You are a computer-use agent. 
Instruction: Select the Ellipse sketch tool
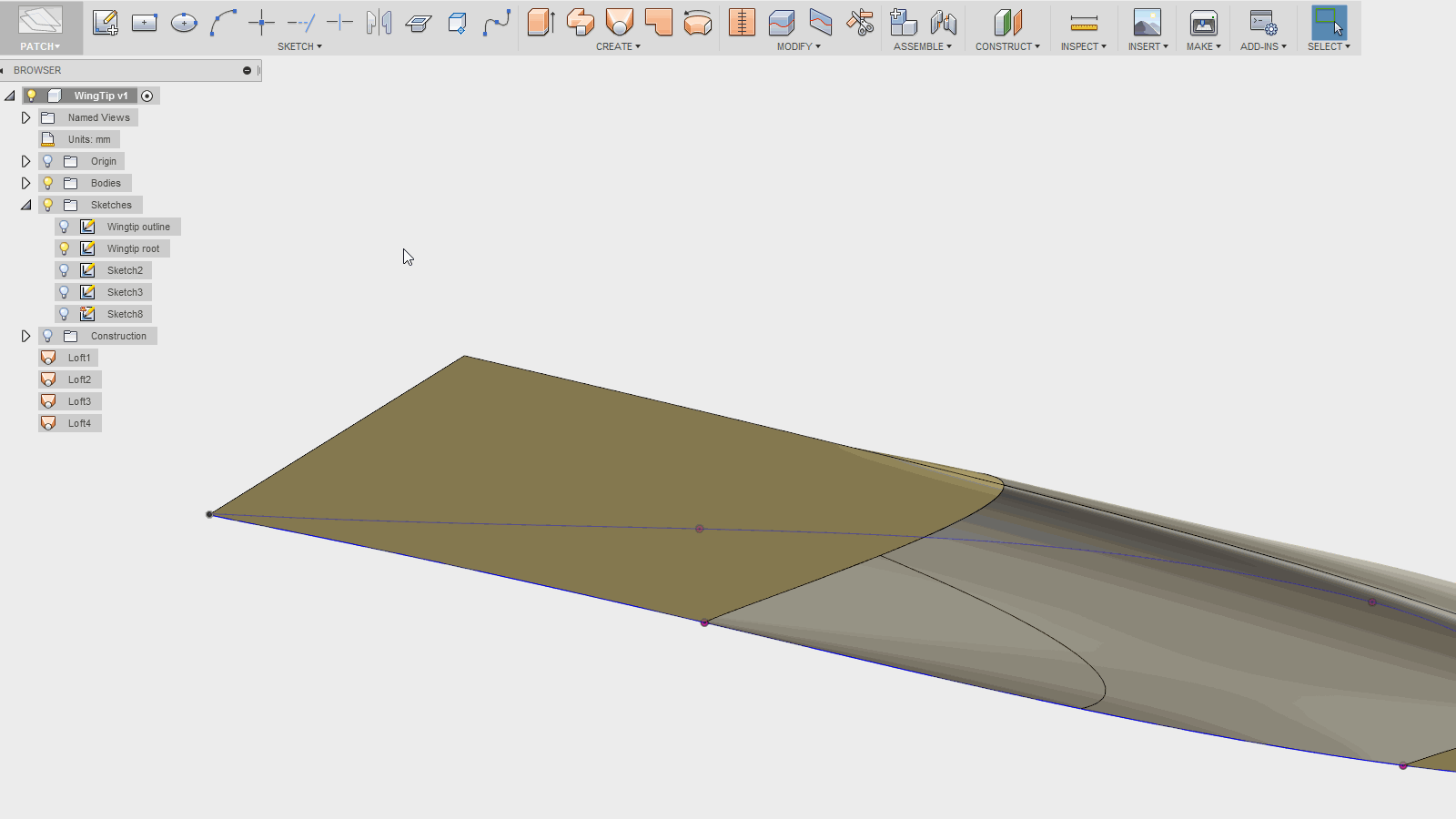[184, 22]
